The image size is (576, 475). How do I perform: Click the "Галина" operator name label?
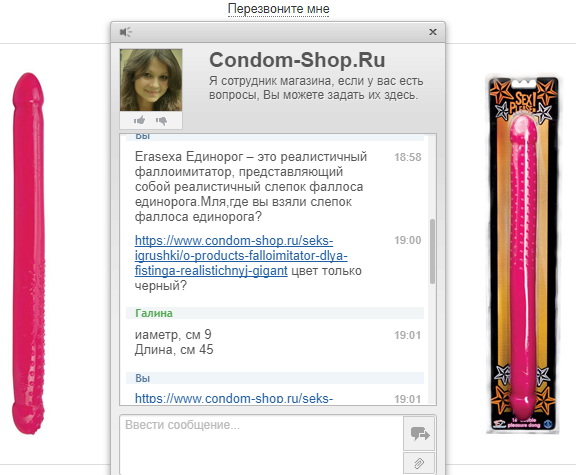pos(154,313)
